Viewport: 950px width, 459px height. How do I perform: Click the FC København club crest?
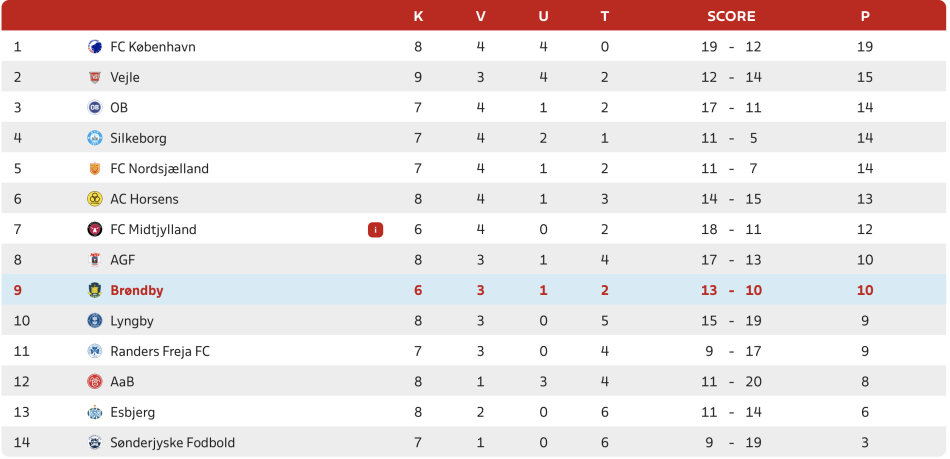[x=95, y=47]
